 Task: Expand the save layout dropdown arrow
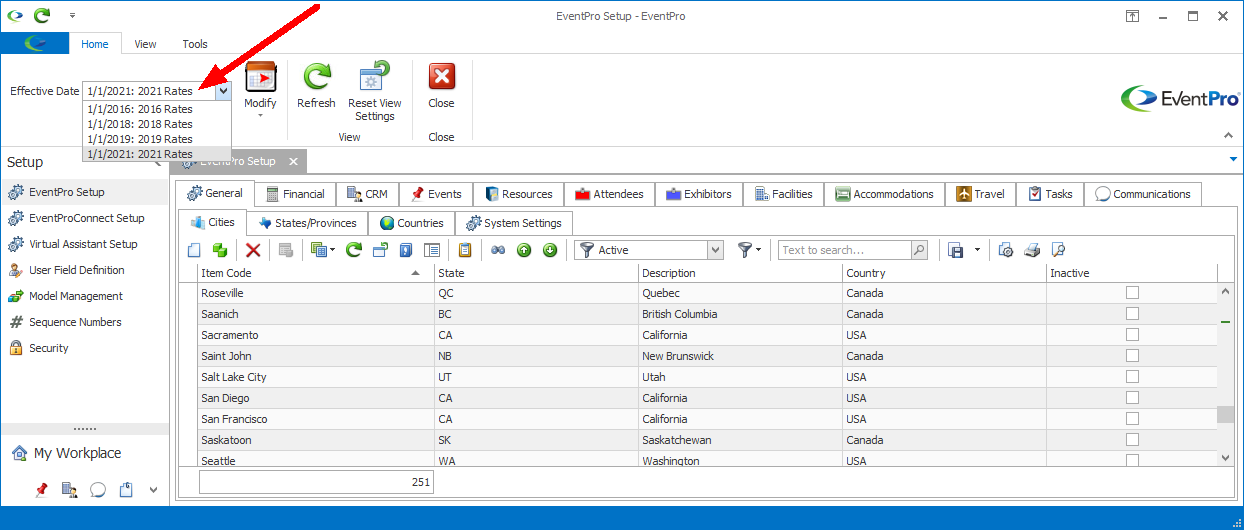coord(977,250)
